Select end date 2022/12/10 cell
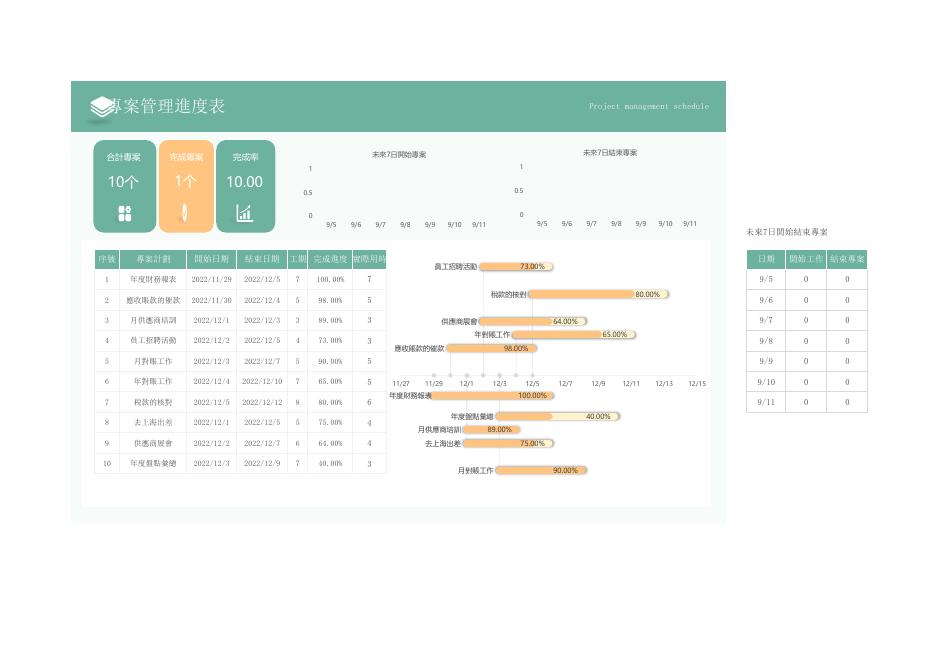Image resolution: width=936 pixels, height=662 pixels. pyautogui.click(x=262, y=381)
